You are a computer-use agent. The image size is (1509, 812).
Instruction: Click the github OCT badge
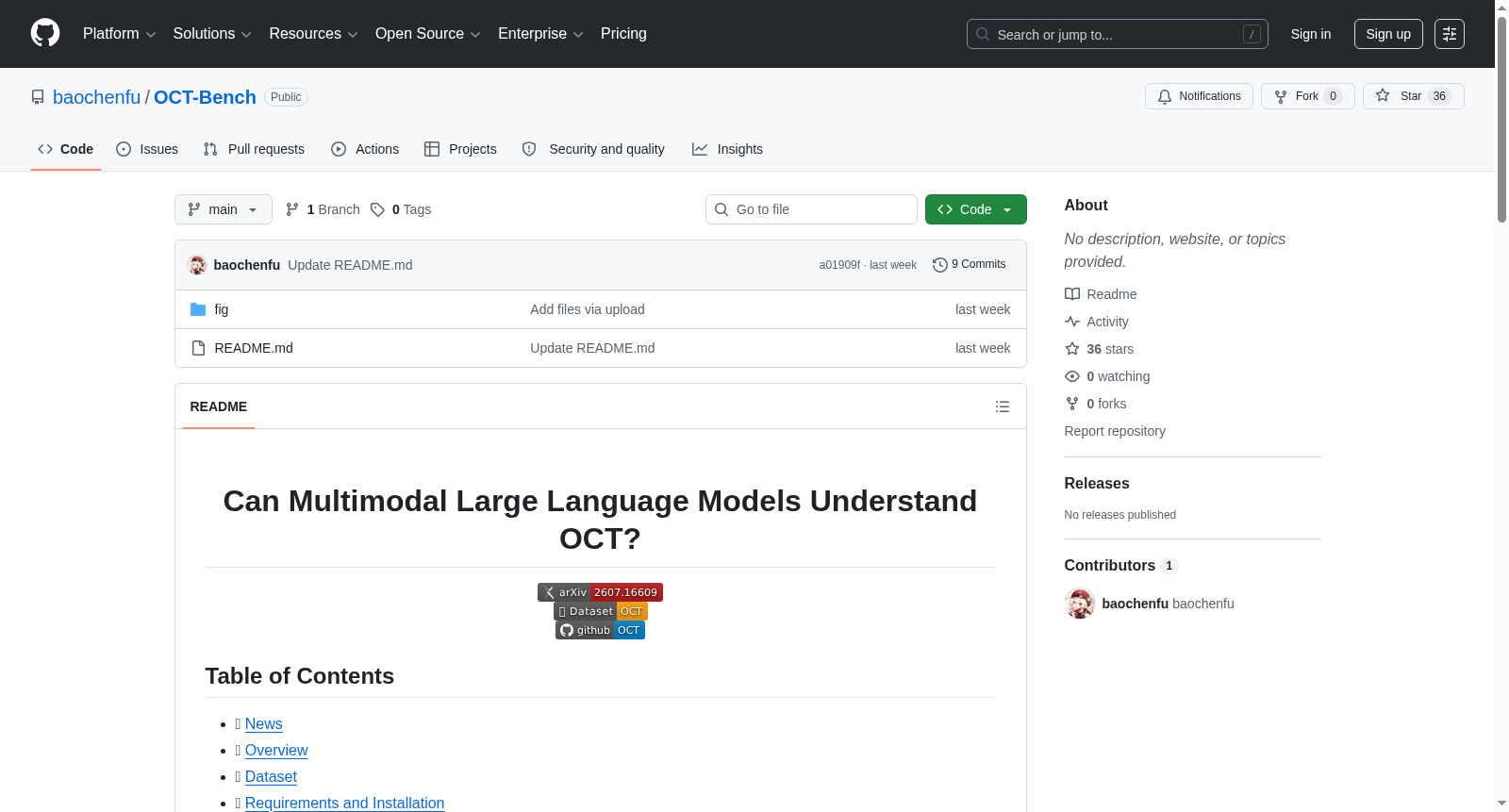tap(600, 630)
